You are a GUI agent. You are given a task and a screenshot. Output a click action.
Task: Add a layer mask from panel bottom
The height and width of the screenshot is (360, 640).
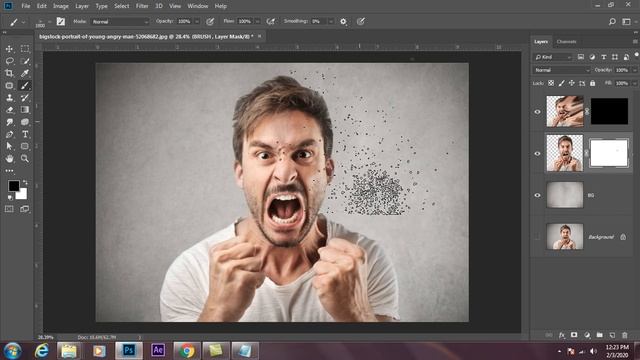pyautogui.click(x=574, y=335)
